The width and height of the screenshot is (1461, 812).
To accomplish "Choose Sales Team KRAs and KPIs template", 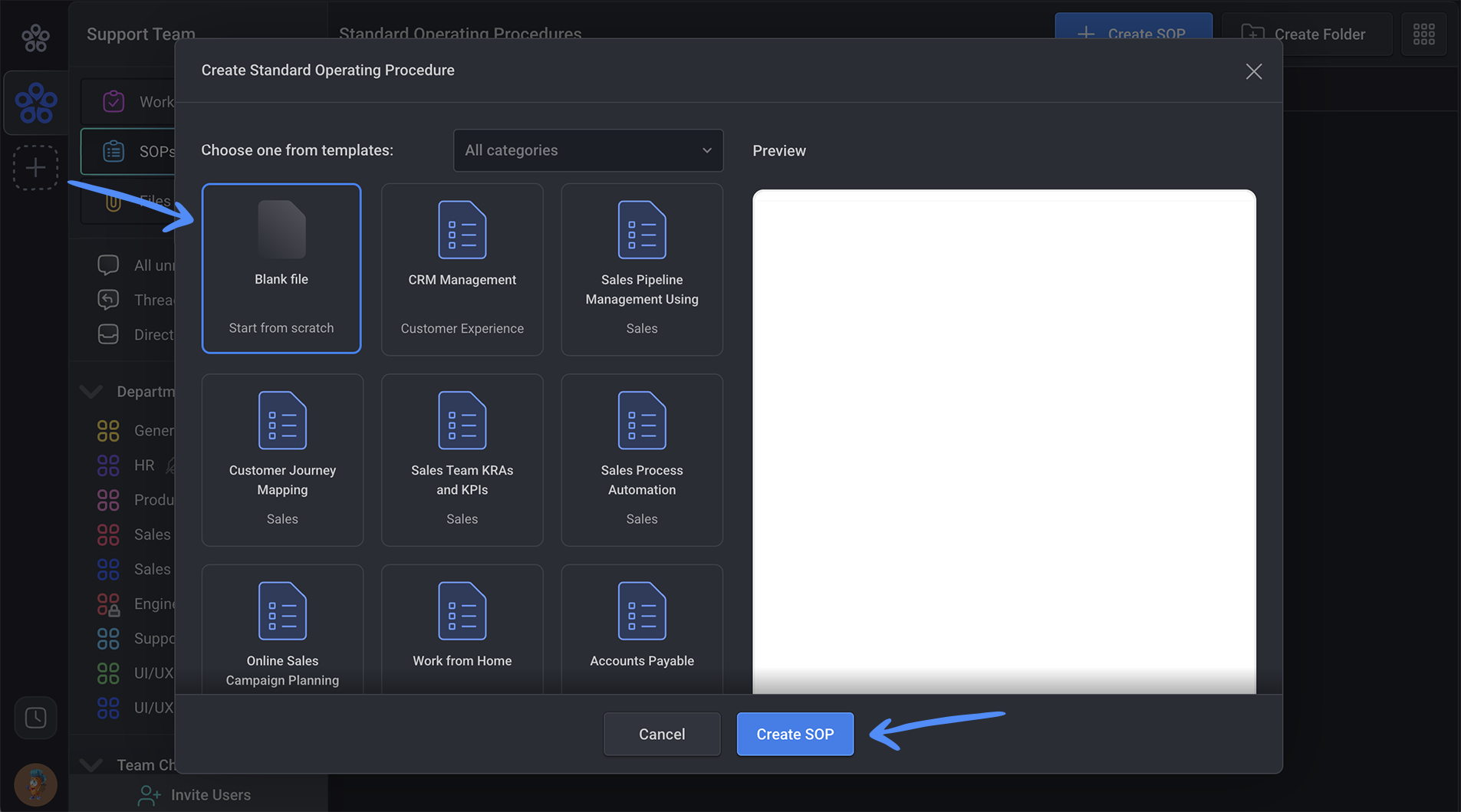I will [462, 460].
